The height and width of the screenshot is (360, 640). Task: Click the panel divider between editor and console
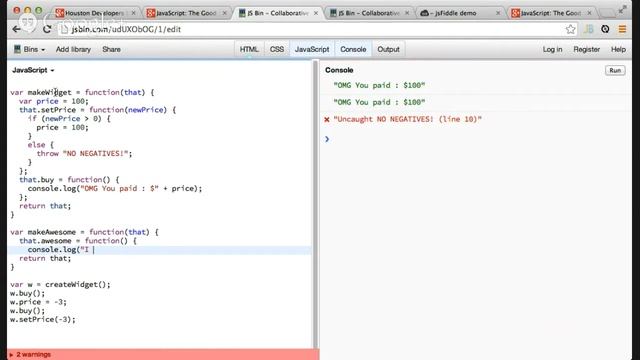tap(316, 204)
